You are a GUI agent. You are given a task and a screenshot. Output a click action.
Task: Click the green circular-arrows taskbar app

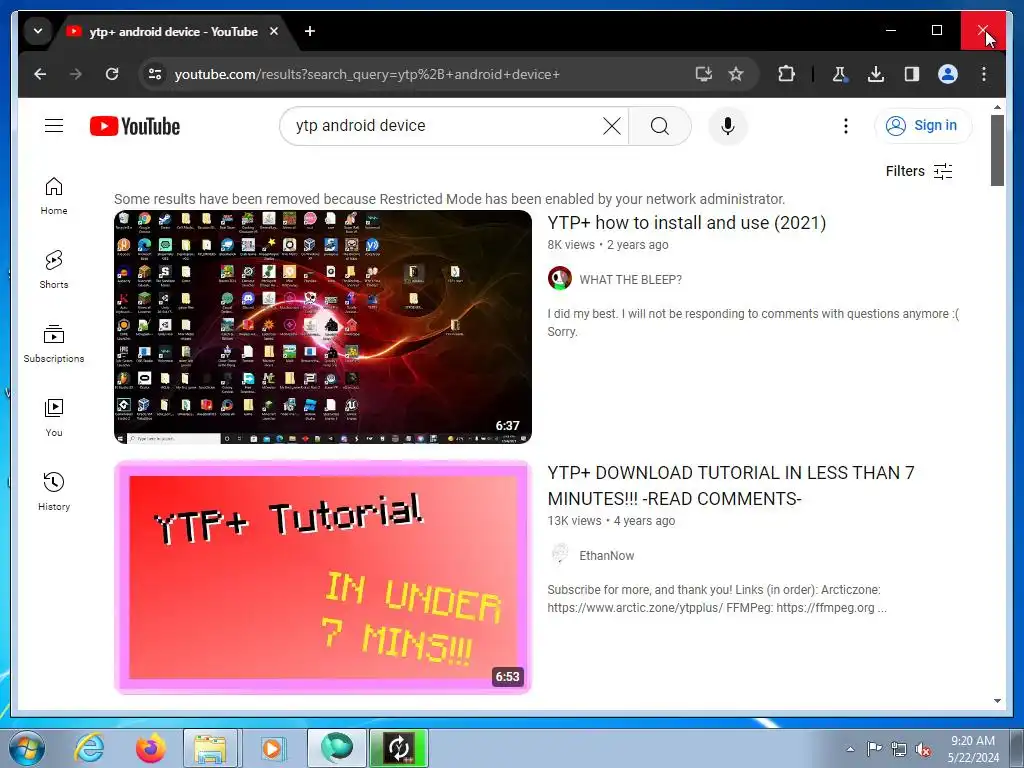(399, 748)
